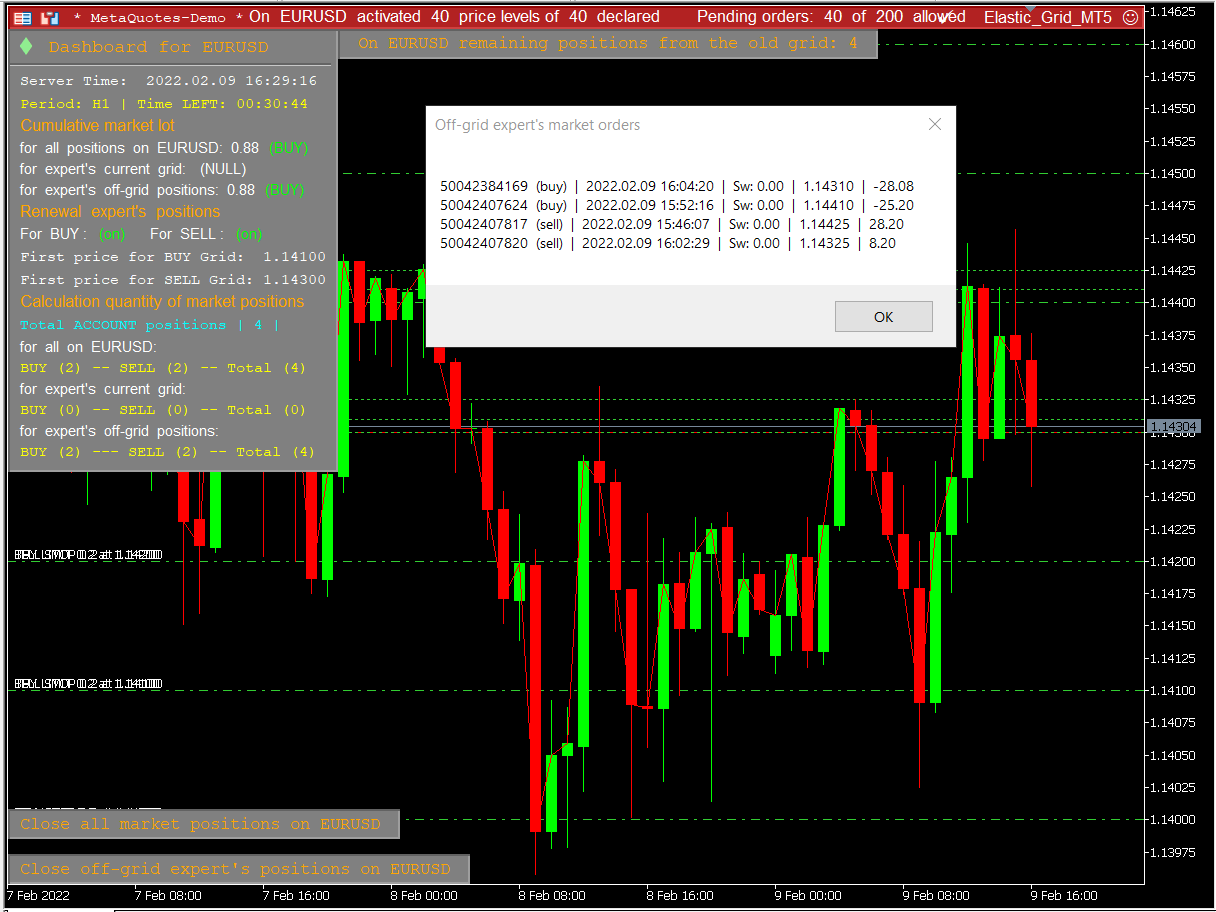The image size is (1216, 912).
Task: Click the Total ACCOUNT positions line
Action: coord(150,325)
